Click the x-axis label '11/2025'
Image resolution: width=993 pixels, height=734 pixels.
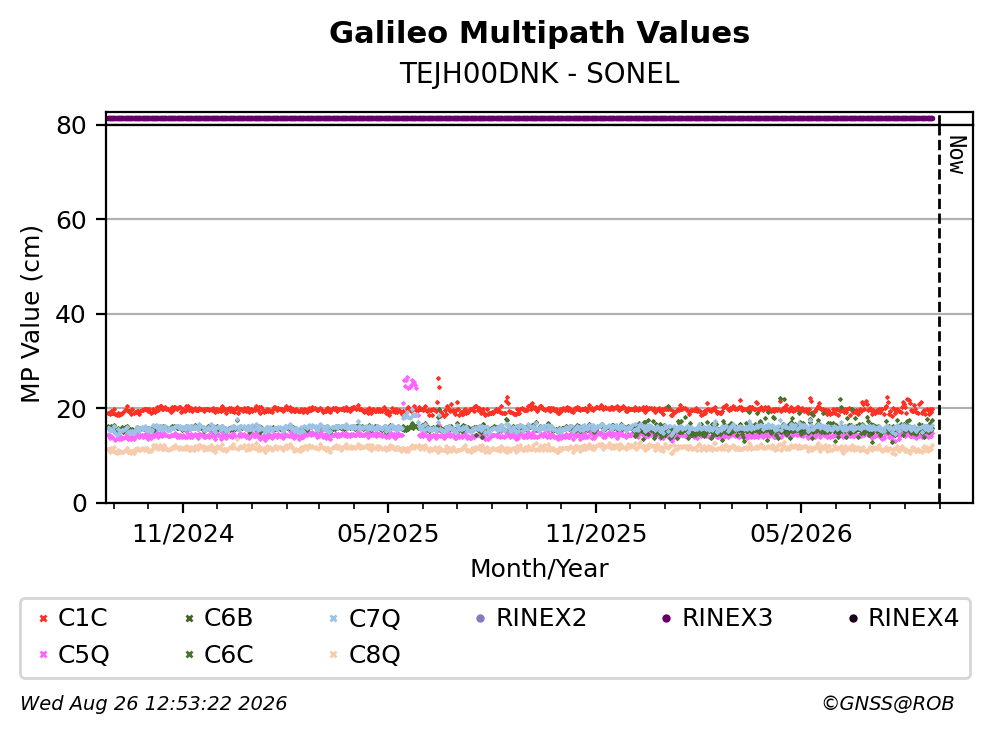pyautogui.click(x=596, y=535)
